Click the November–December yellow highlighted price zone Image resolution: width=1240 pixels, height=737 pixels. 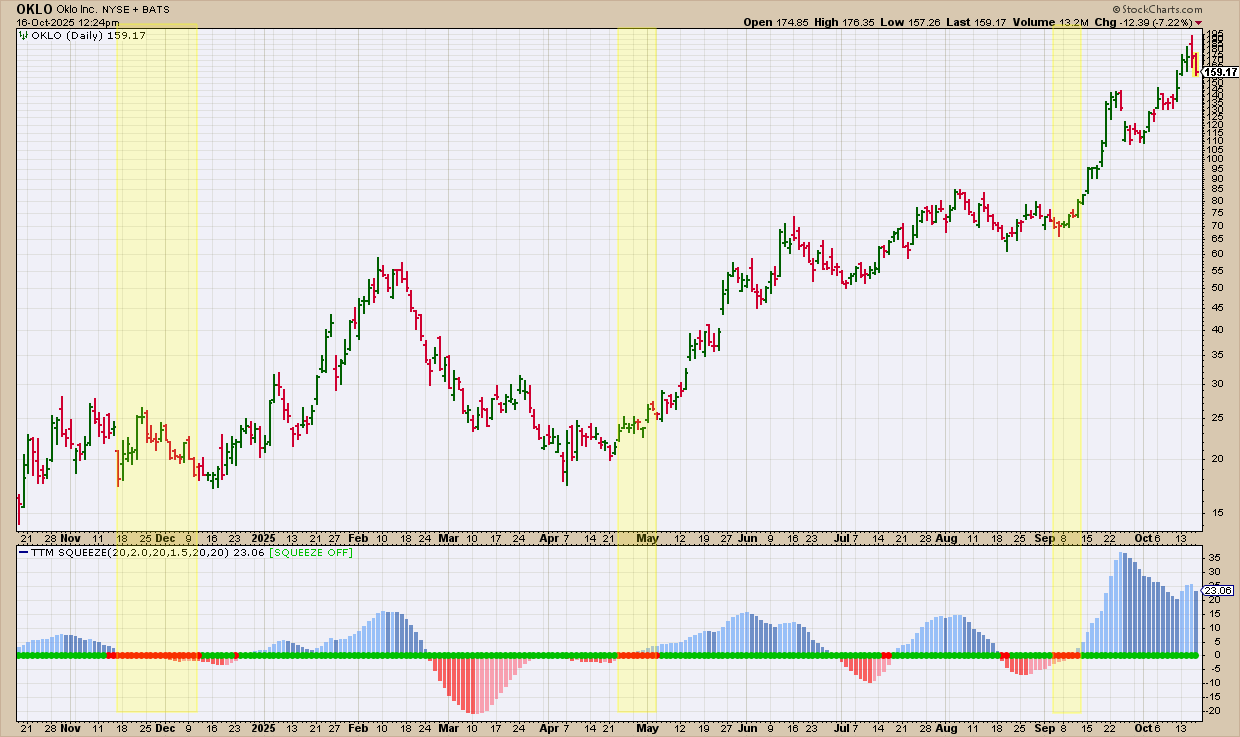tap(156, 280)
